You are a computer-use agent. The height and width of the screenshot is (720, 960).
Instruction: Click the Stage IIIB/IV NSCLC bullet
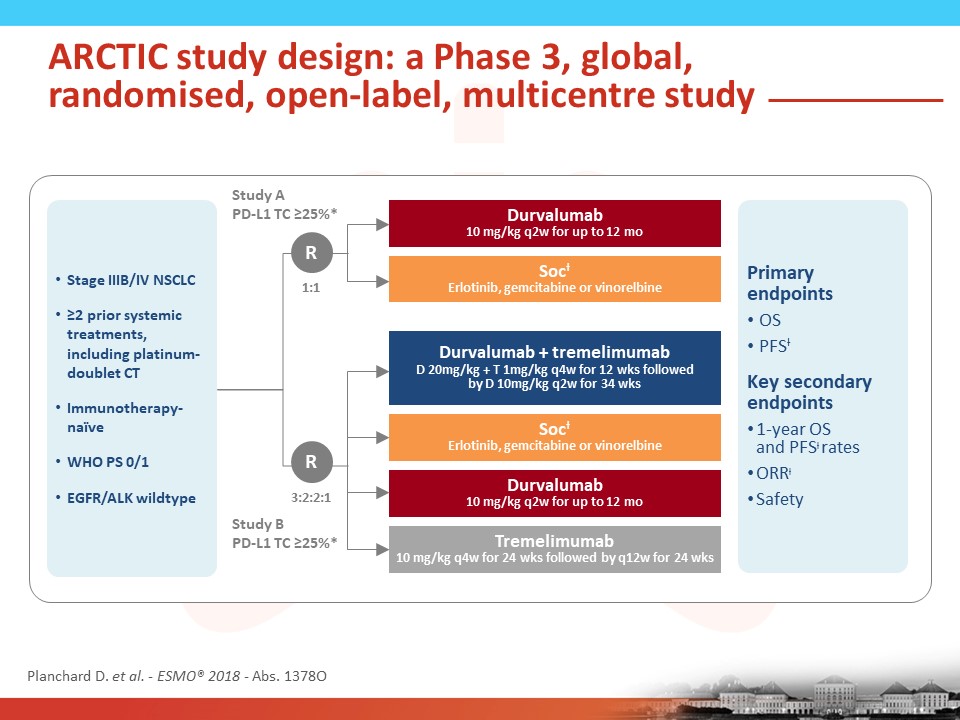click(x=126, y=280)
